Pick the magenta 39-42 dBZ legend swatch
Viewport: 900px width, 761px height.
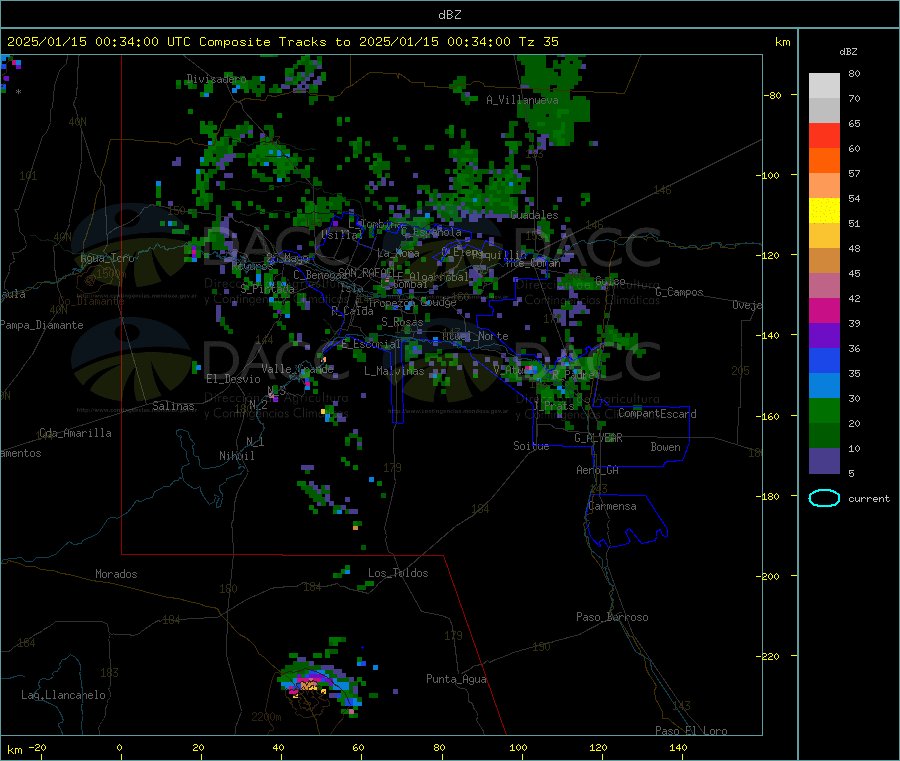[x=824, y=310]
